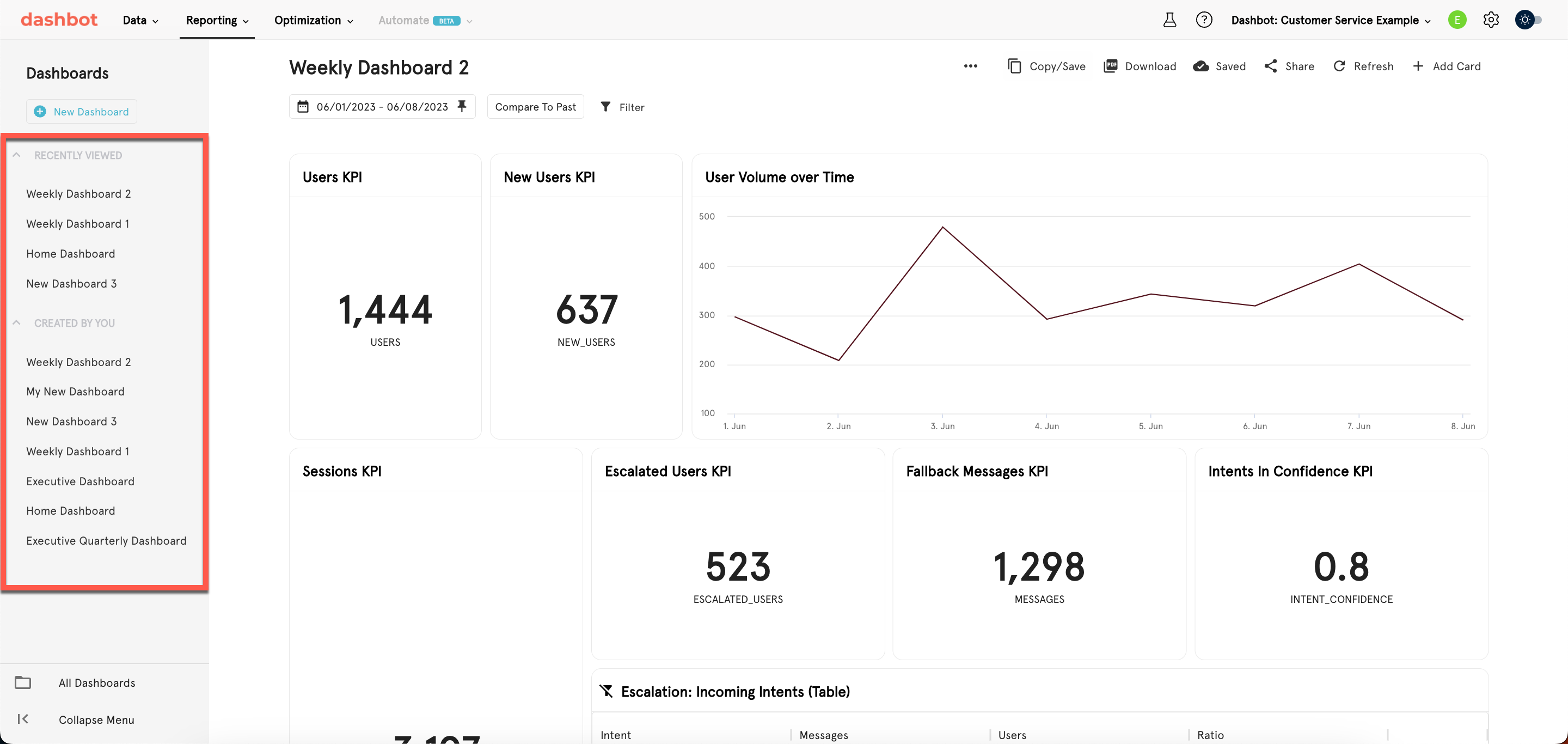Open the Automate BETA dropdown
The height and width of the screenshot is (744, 1568).
coord(425,20)
